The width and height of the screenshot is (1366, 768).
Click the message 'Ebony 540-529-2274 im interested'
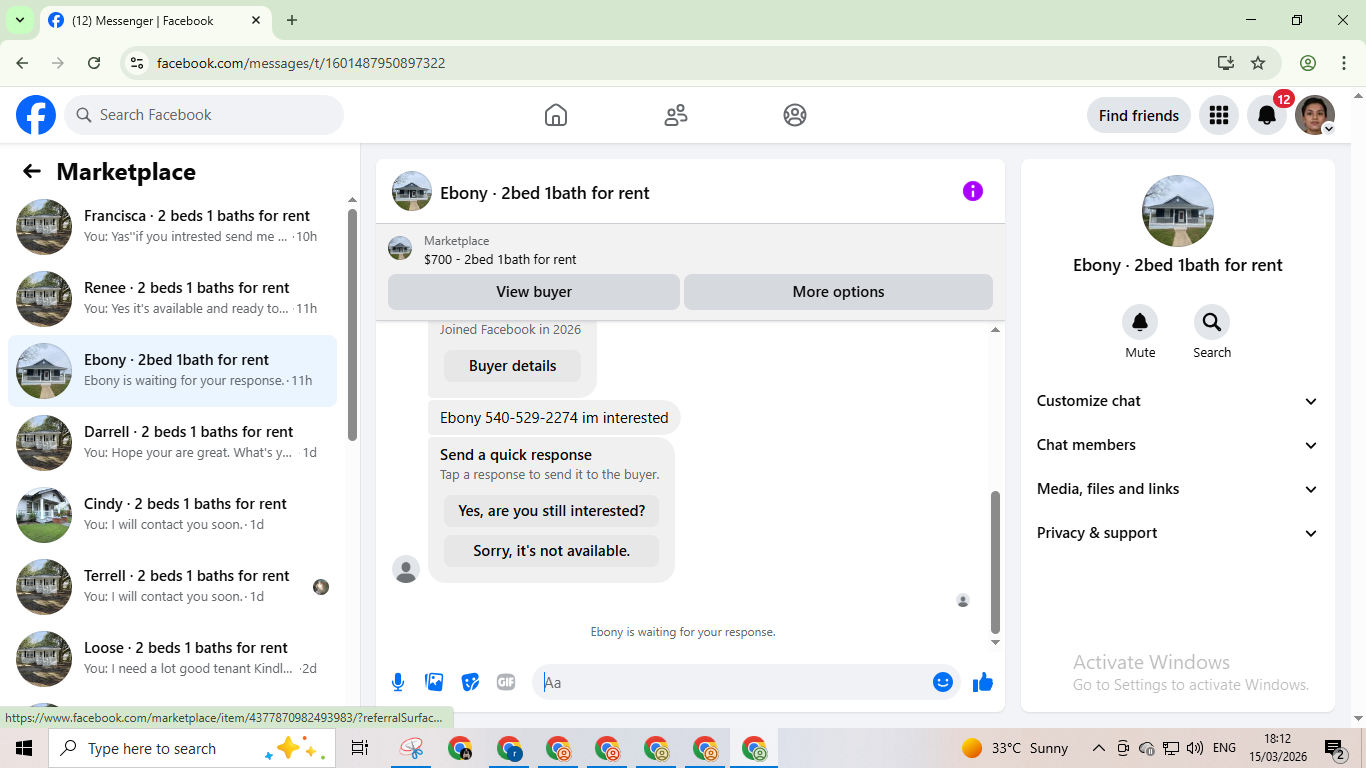(x=554, y=418)
